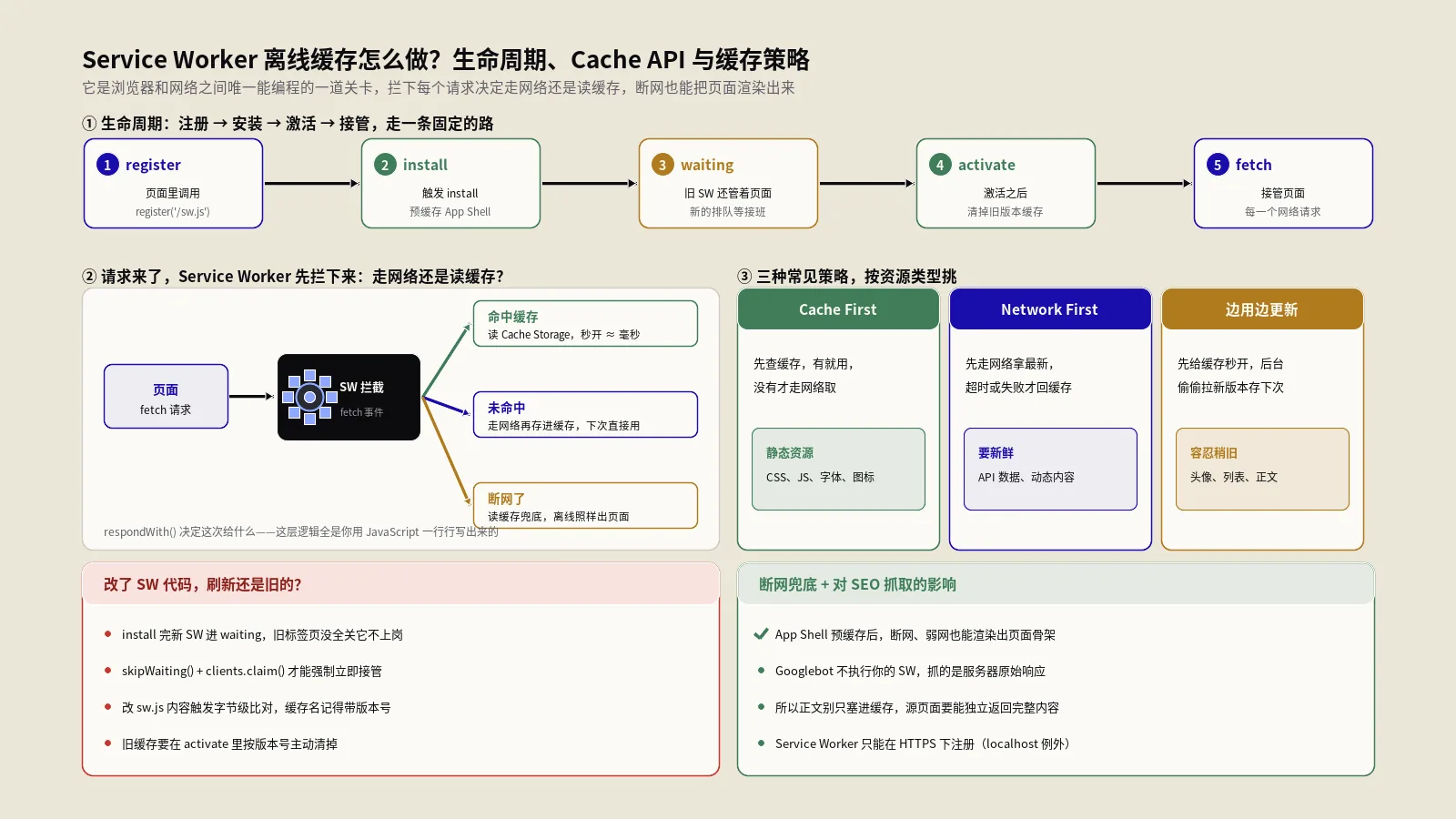Click text 先查缓存，有就用
This screenshot has height=819, width=1456.
click(804, 364)
